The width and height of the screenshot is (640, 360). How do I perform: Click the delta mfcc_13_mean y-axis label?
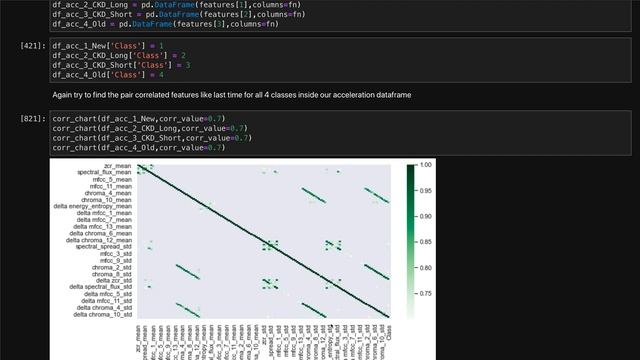pos(102,227)
